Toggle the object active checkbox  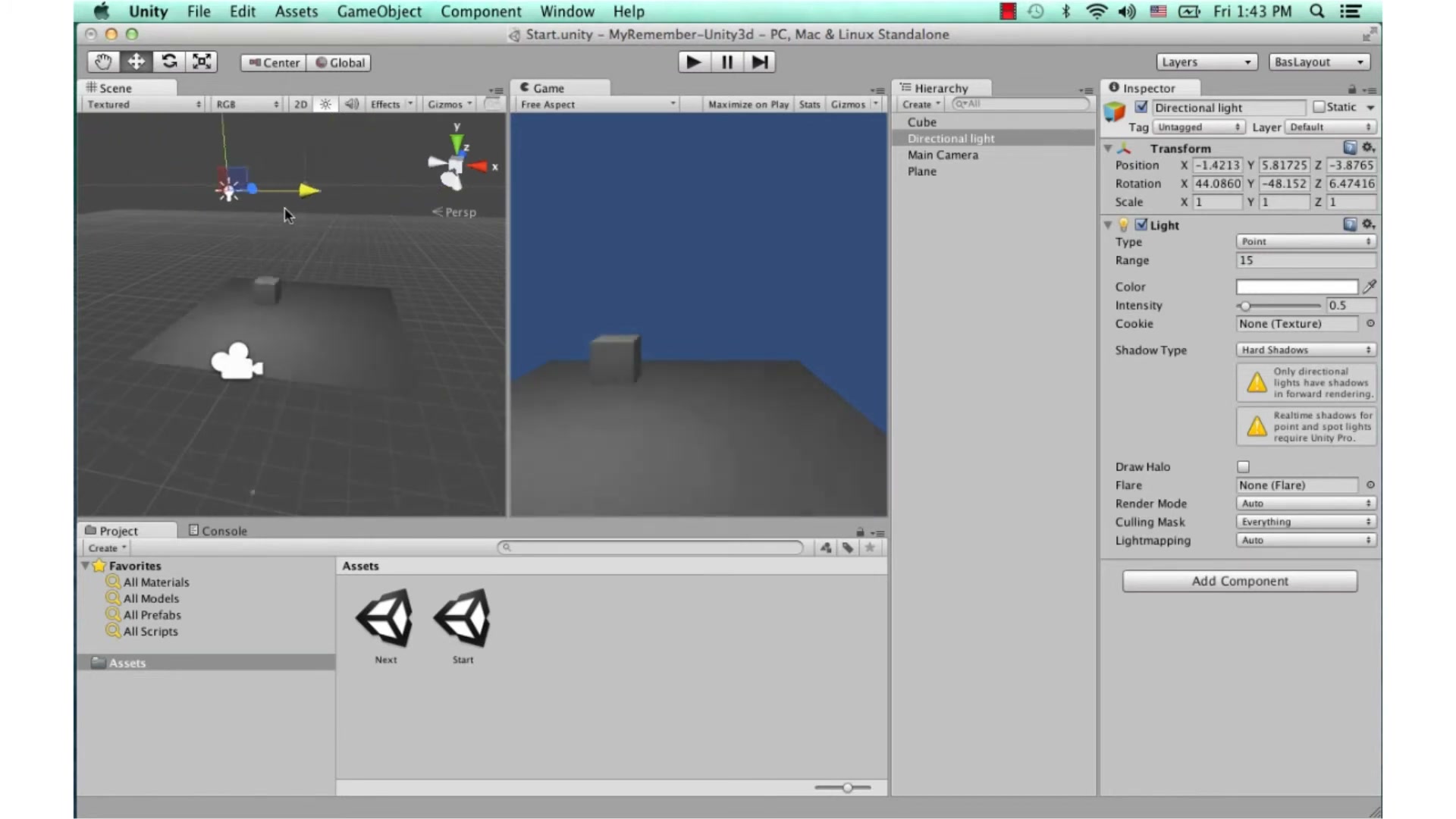tap(1141, 107)
